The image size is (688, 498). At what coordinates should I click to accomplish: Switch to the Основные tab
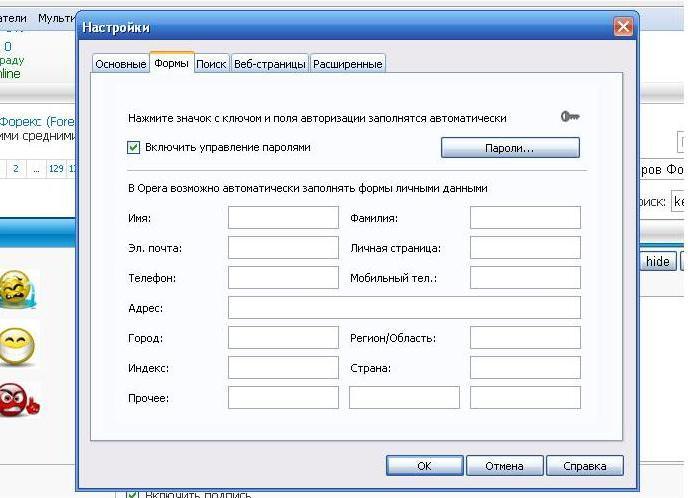tap(120, 64)
